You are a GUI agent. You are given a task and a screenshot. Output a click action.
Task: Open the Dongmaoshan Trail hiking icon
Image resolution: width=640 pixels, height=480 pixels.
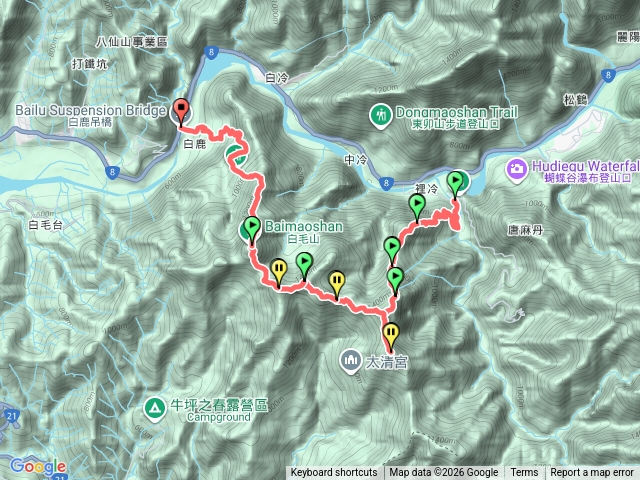click(381, 116)
